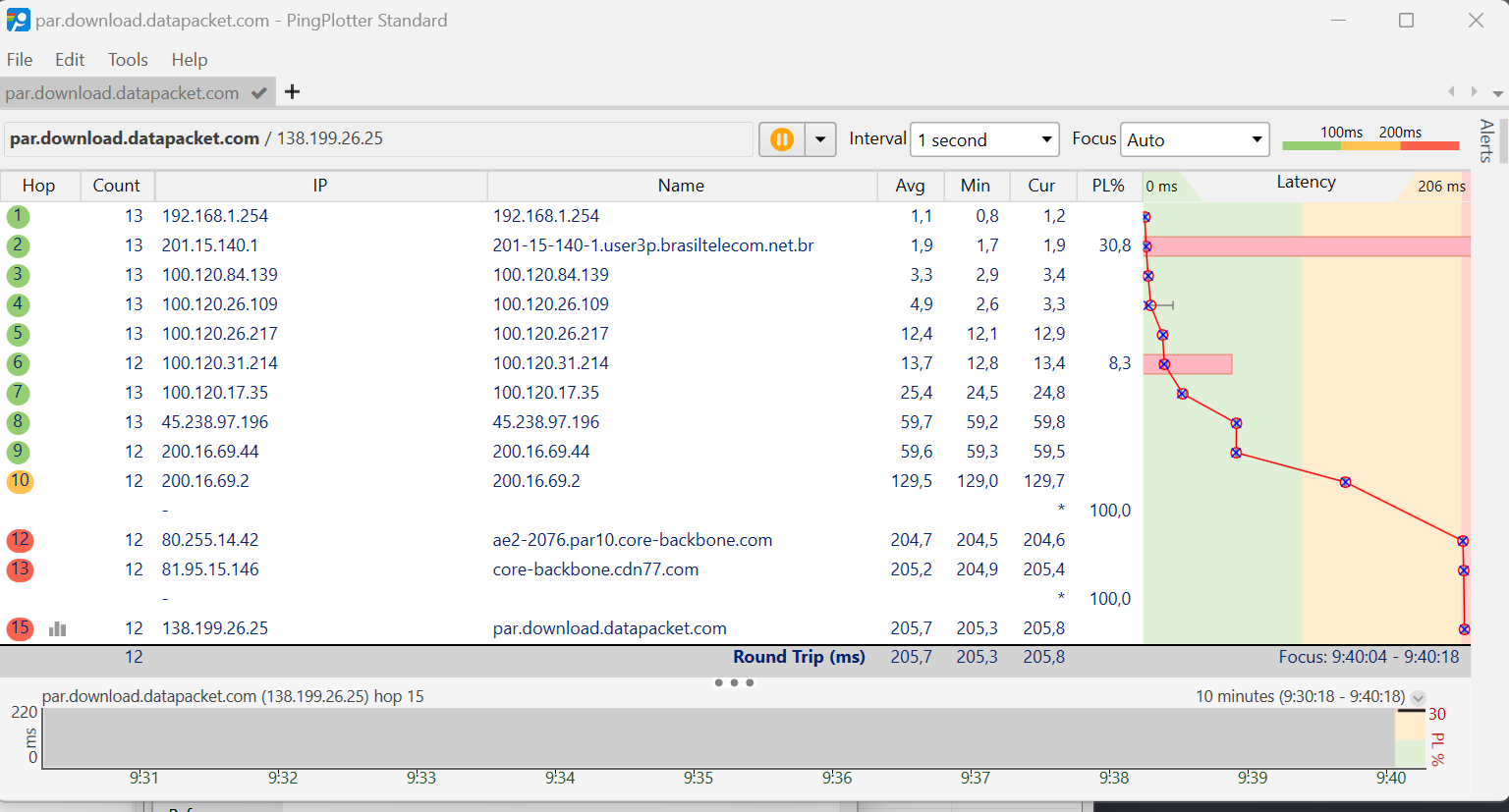Click the Latency graph column header

(1307, 185)
